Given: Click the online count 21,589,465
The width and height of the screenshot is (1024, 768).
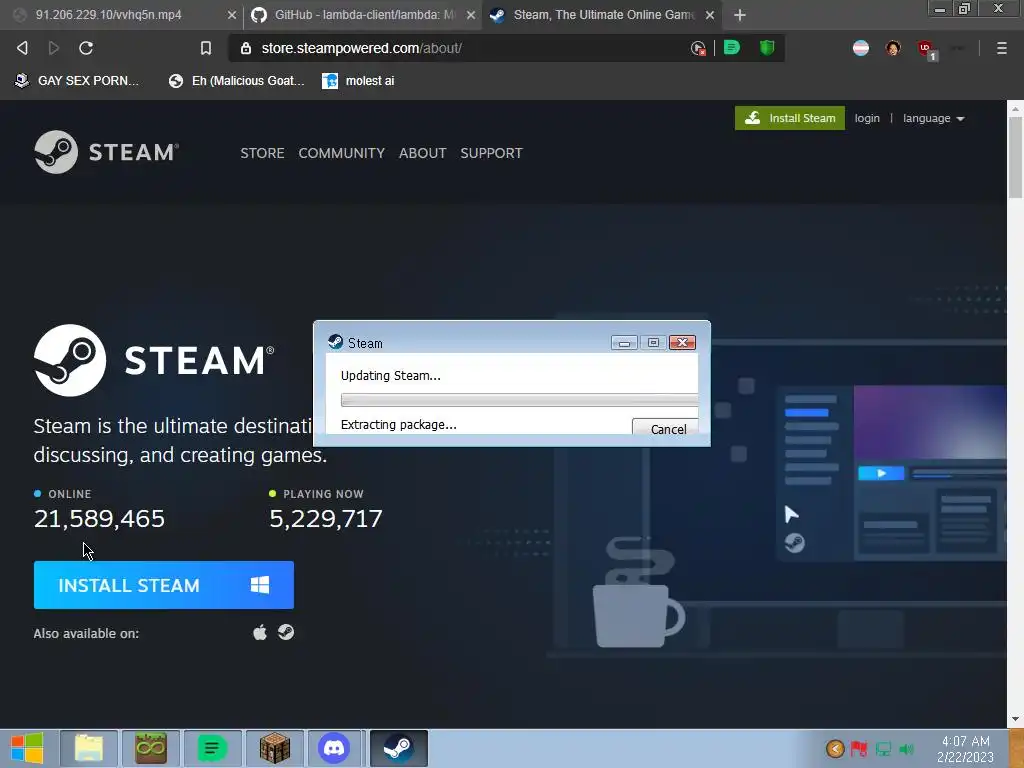Looking at the screenshot, I should [x=99, y=519].
